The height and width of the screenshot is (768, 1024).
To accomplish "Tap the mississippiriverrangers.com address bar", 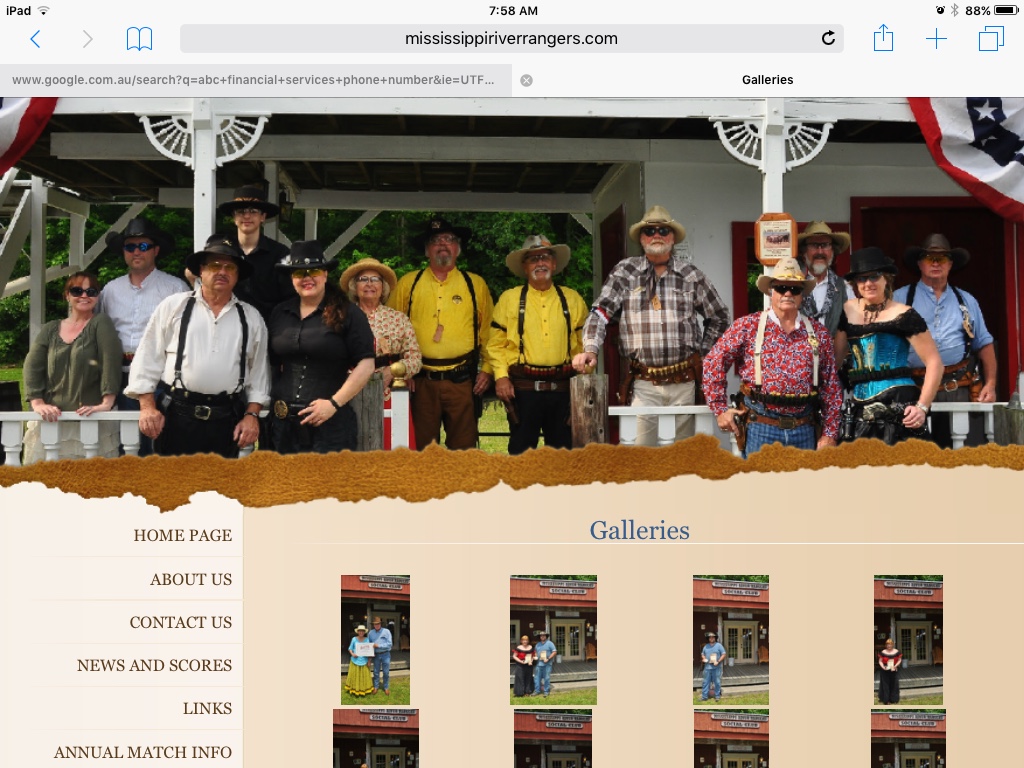I will pyautogui.click(x=510, y=39).
